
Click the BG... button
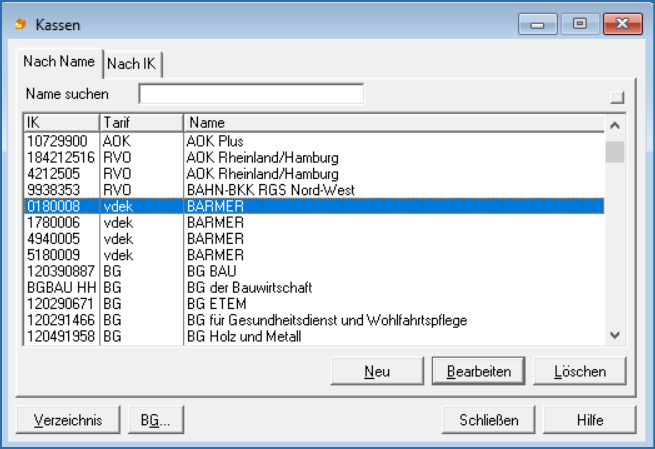156,420
